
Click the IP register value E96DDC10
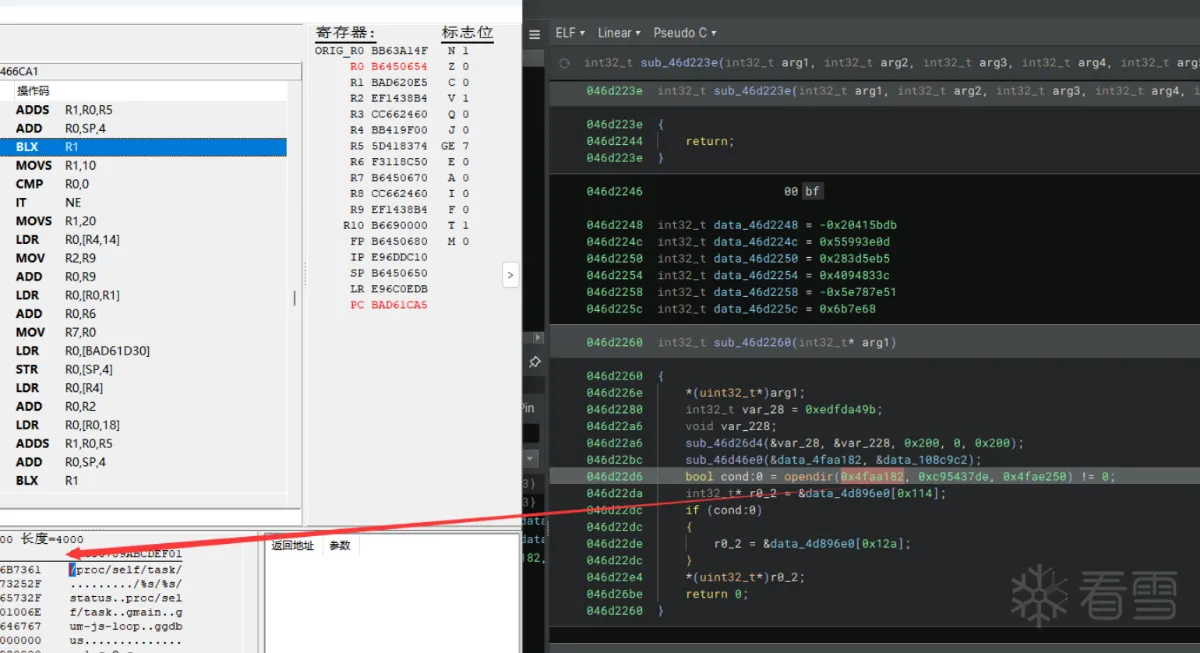pos(399,257)
